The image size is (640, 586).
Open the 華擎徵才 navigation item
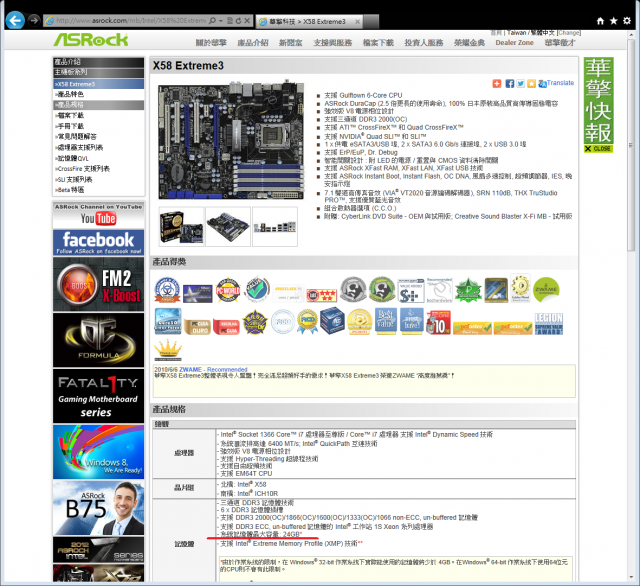tap(560, 42)
